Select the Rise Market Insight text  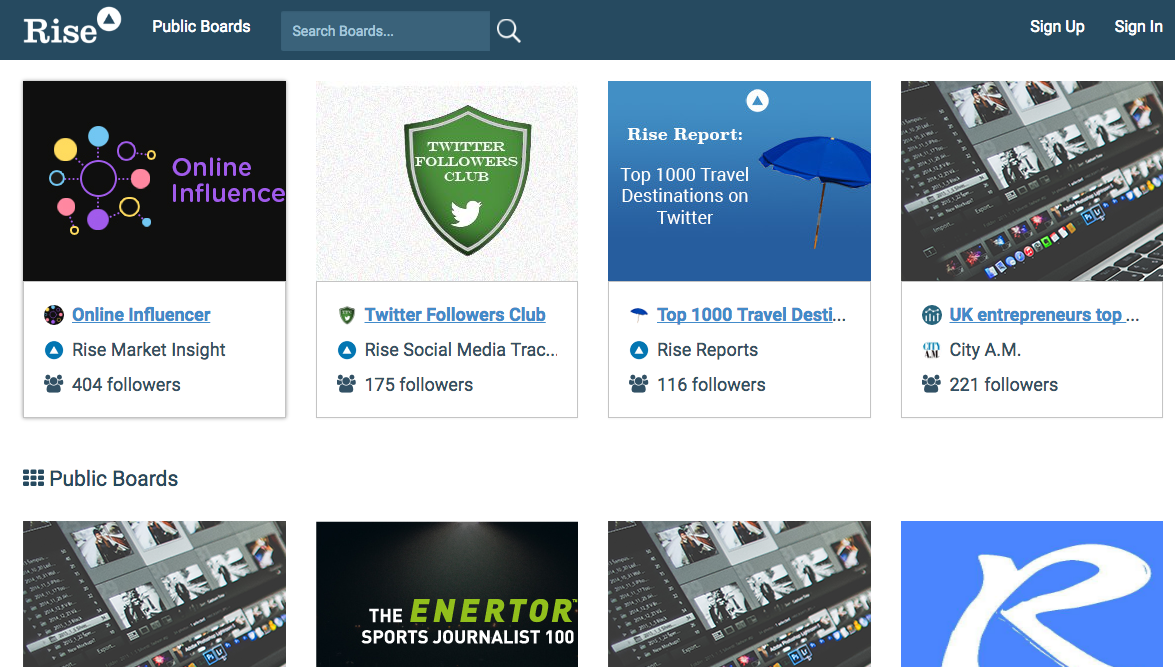coord(148,350)
